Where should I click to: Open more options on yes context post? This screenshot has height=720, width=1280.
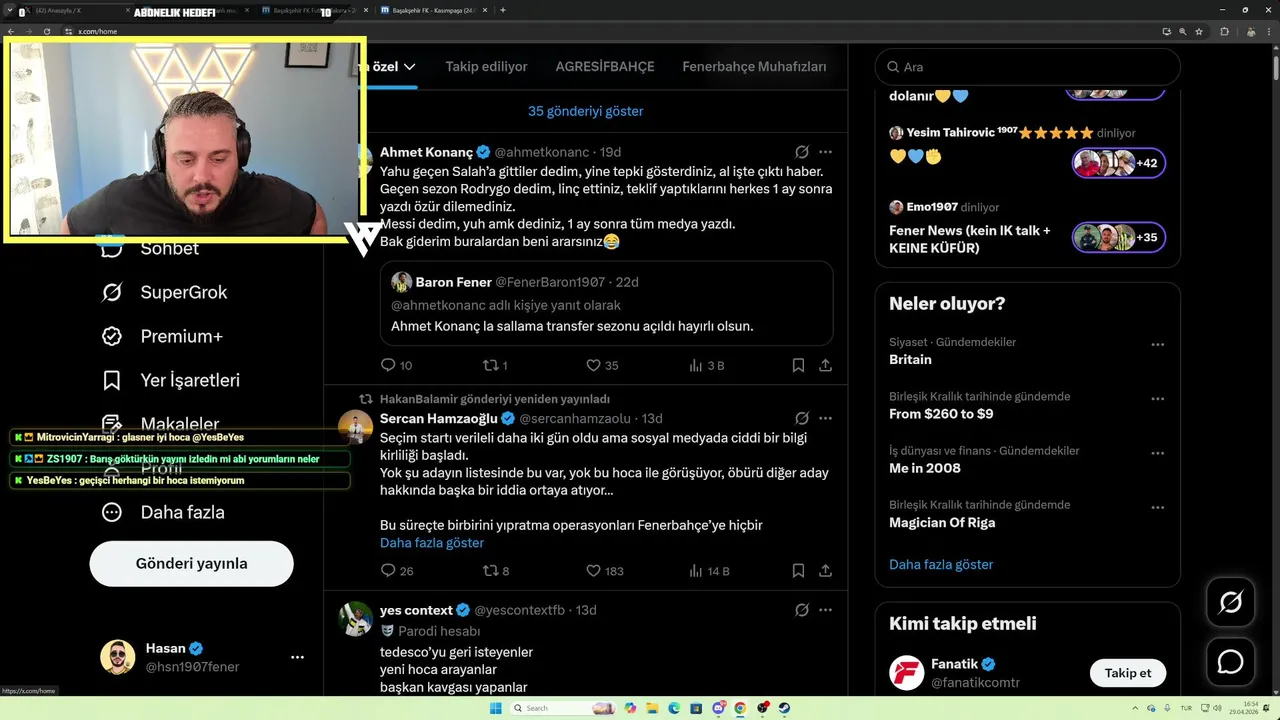(826, 610)
